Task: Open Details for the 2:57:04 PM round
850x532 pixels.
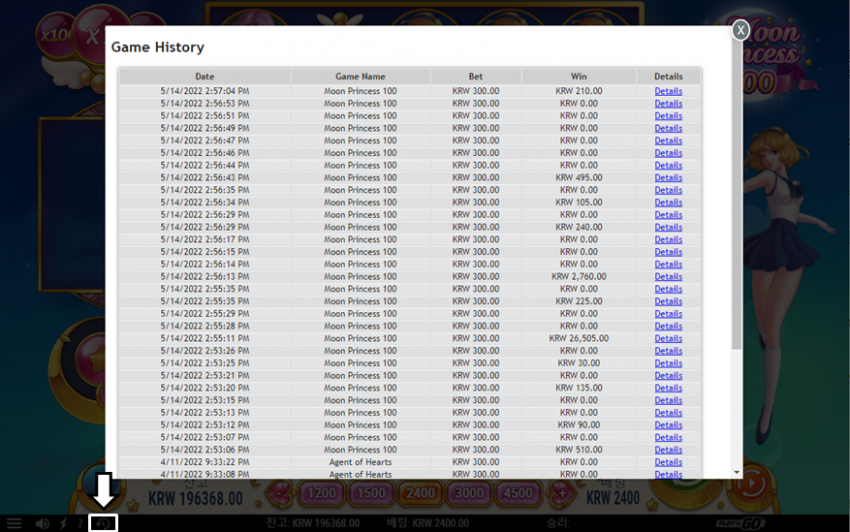Action: (x=668, y=91)
